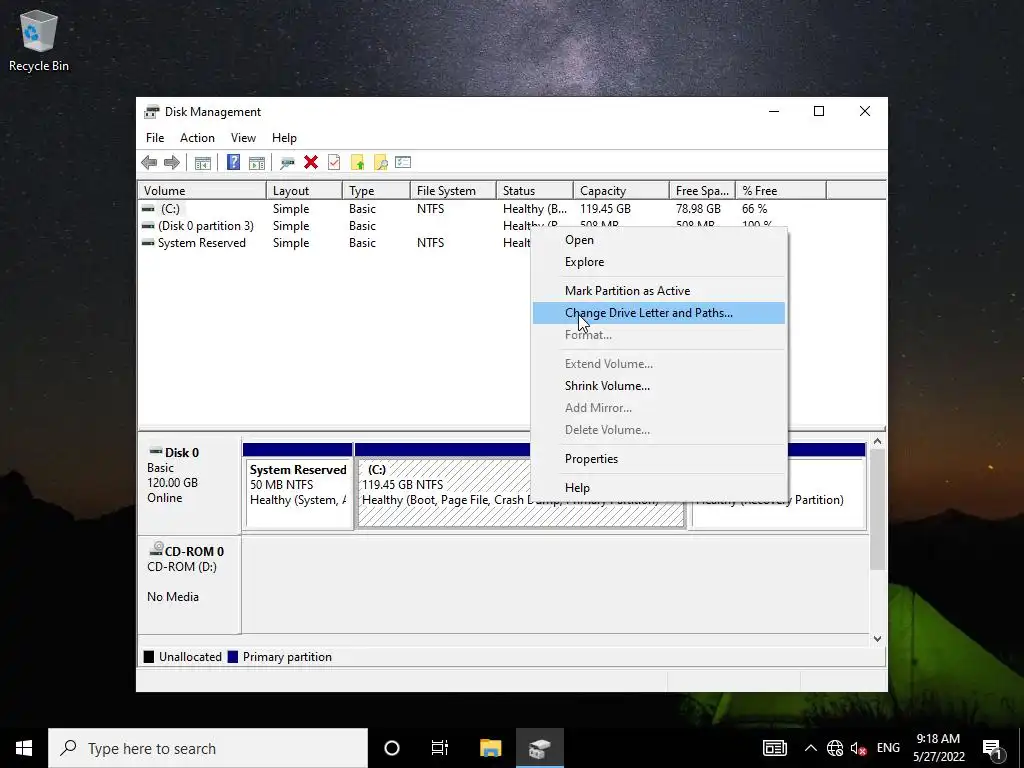The height and width of the screenshot is (768, 1024).
Task: Click the 78.98 GB free space cell
Action: pyautogui.click(x=698, y=209)
